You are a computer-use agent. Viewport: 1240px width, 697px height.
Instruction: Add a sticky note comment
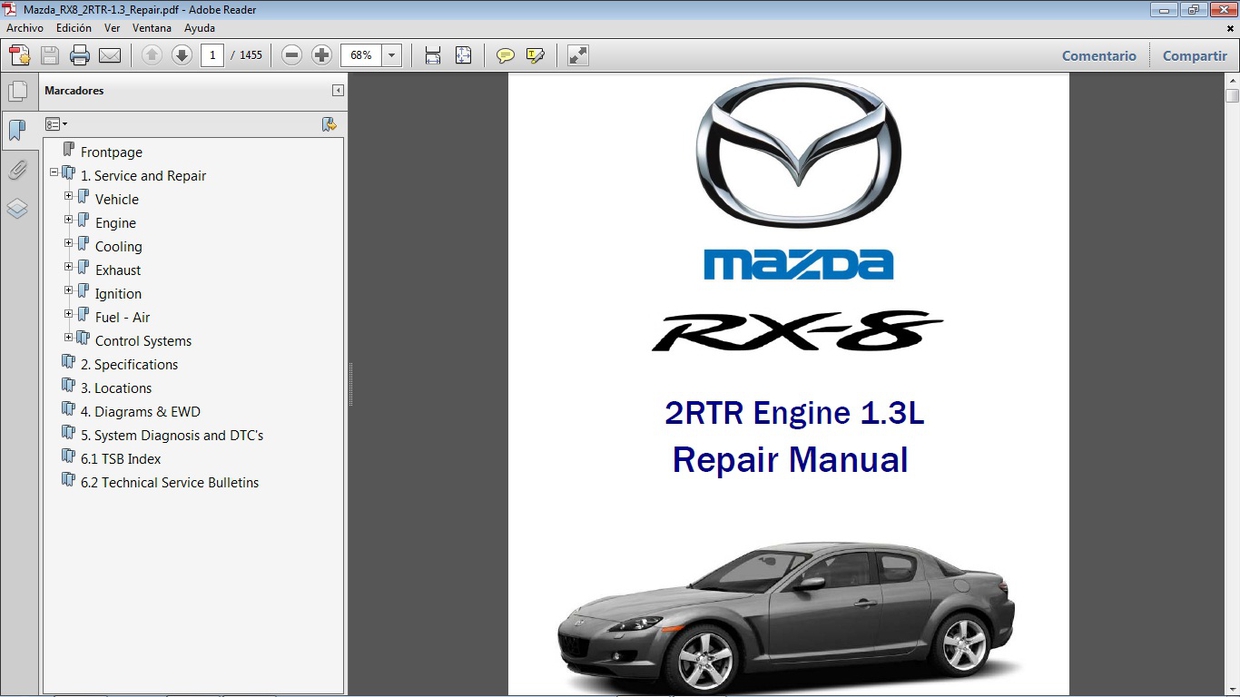[505, 55]
